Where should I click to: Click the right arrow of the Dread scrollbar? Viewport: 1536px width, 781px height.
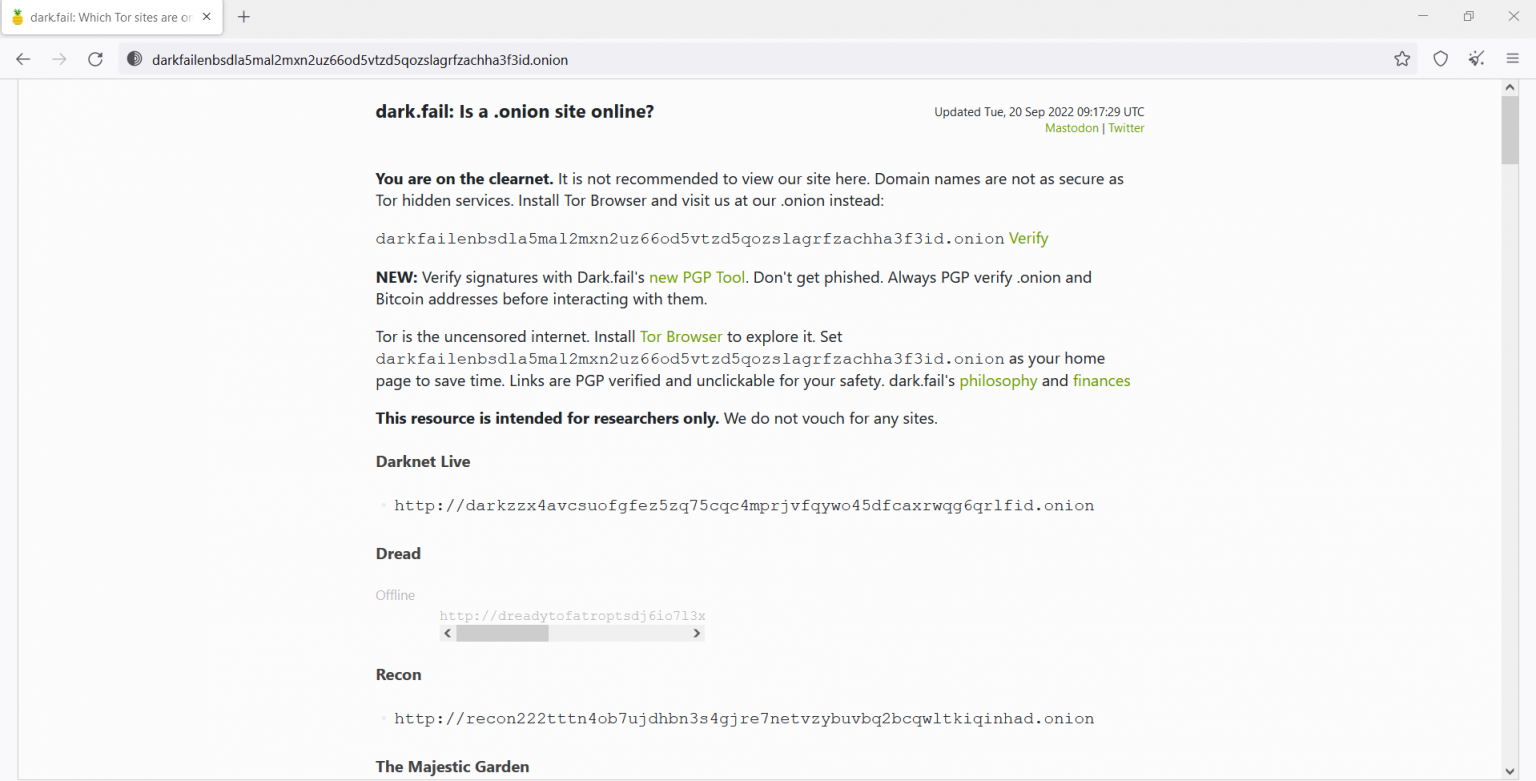pos(697,632)
